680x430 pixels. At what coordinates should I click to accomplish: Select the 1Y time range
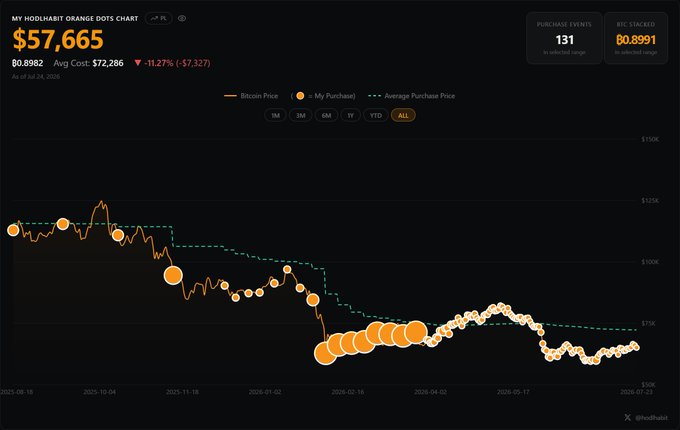tap(350, 115)
